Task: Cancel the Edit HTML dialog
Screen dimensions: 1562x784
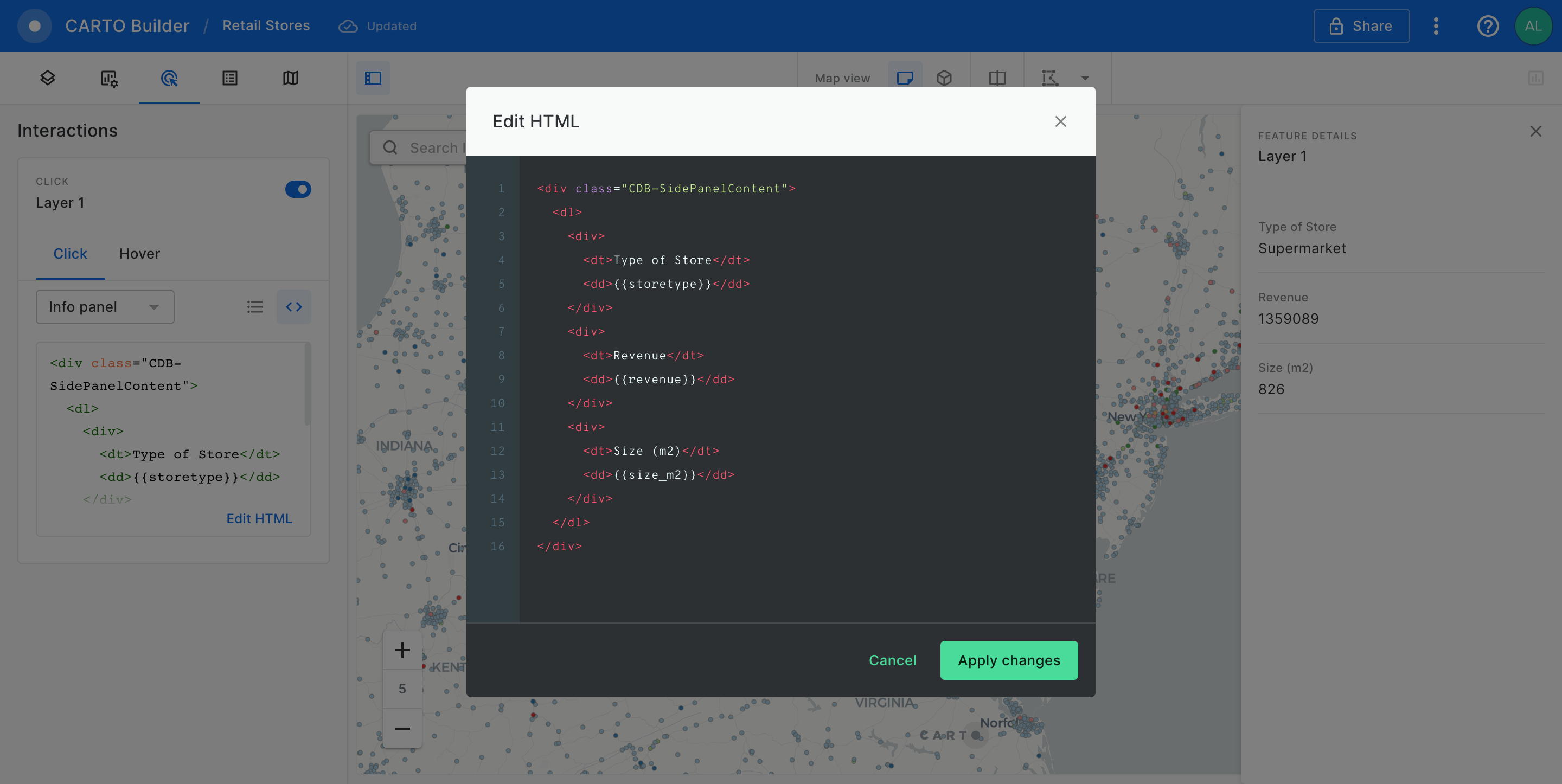Action: coord(892,660)
